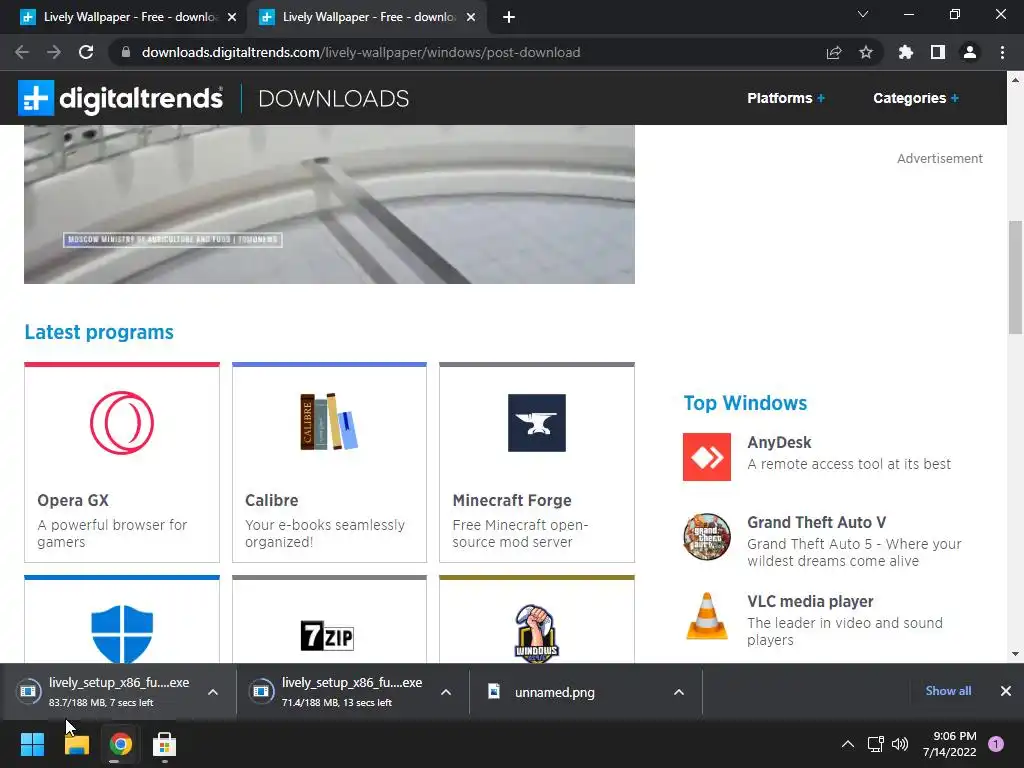Click the network icon in system tray
This screenshot has width=1024, height=768.
coord(875,744)
